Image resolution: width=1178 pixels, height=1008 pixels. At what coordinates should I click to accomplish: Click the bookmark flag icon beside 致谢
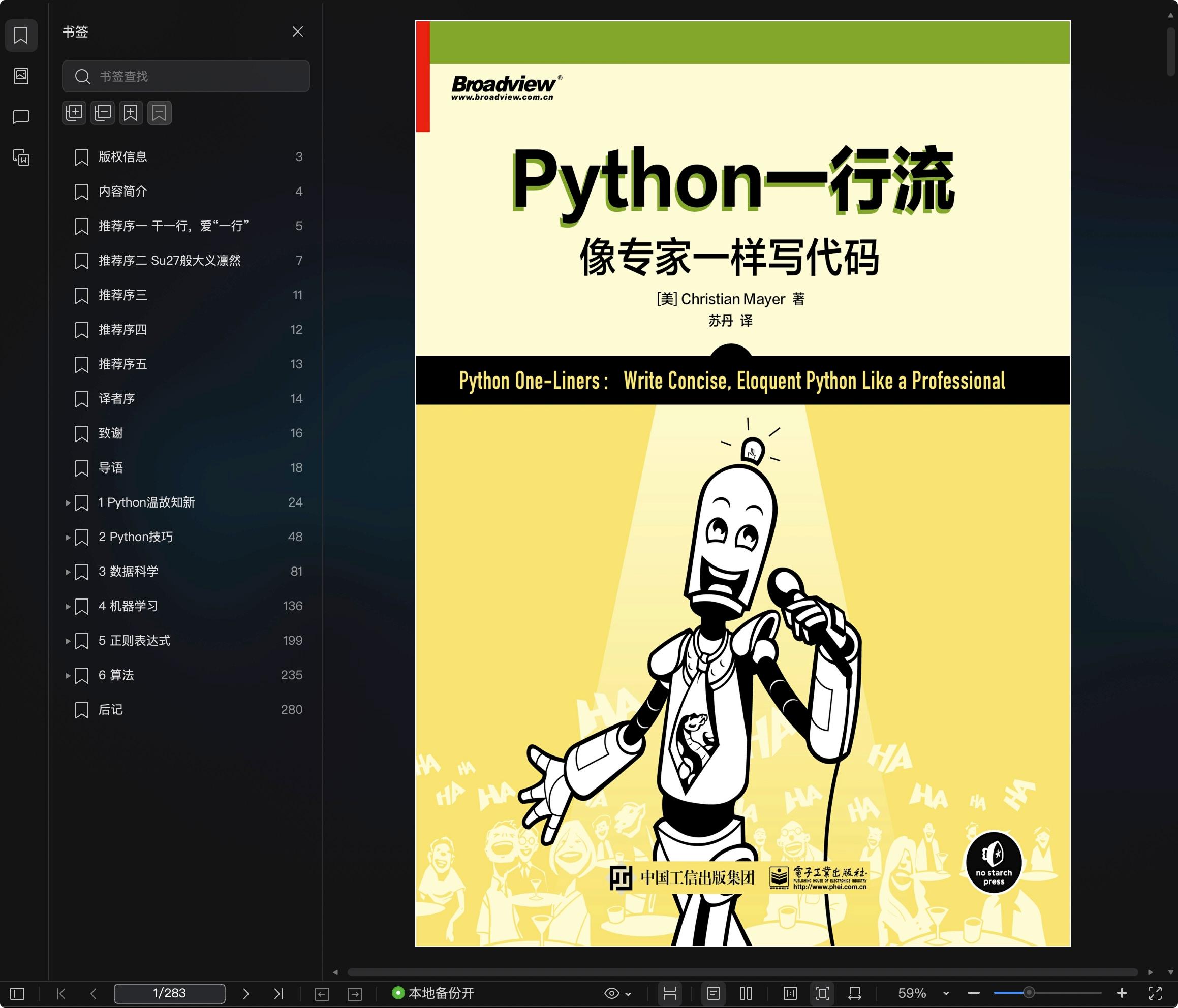(82, 434)
